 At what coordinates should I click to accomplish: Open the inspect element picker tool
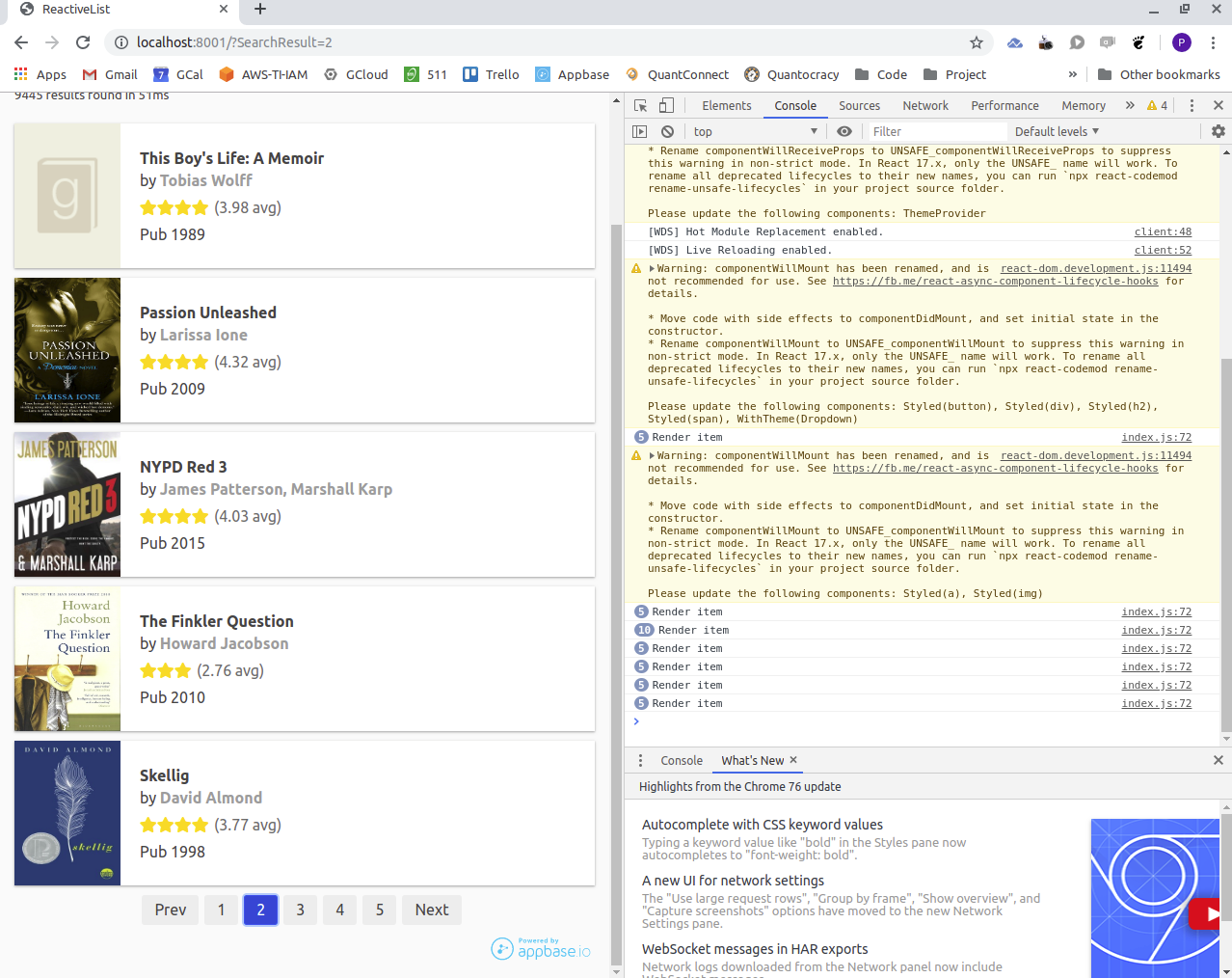[x=640, y=105]
